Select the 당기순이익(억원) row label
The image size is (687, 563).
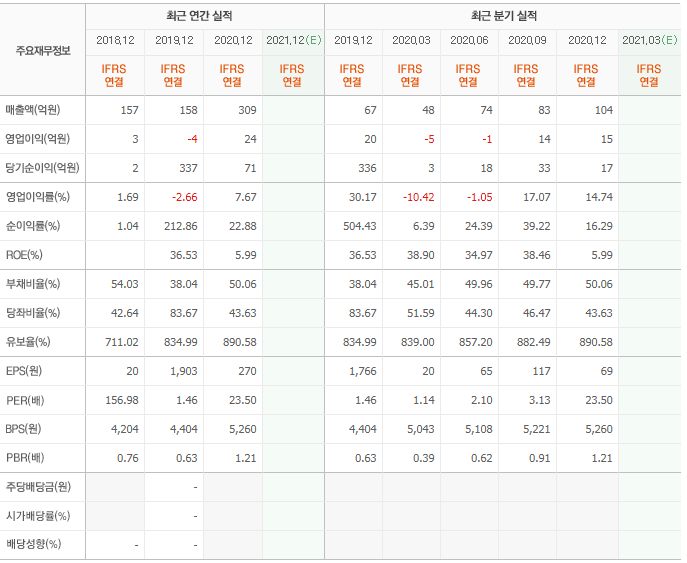(42, 168)
